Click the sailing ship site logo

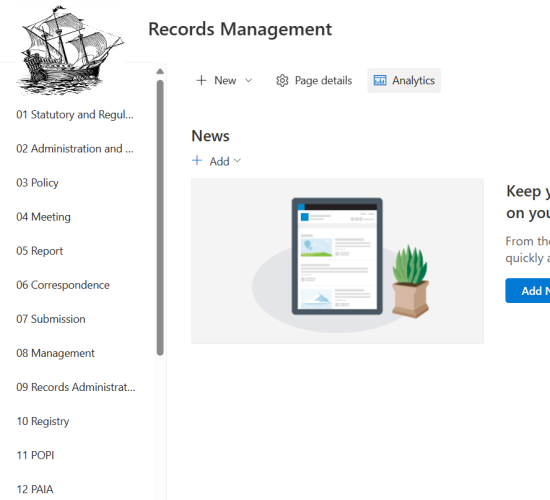coord(71,51)
